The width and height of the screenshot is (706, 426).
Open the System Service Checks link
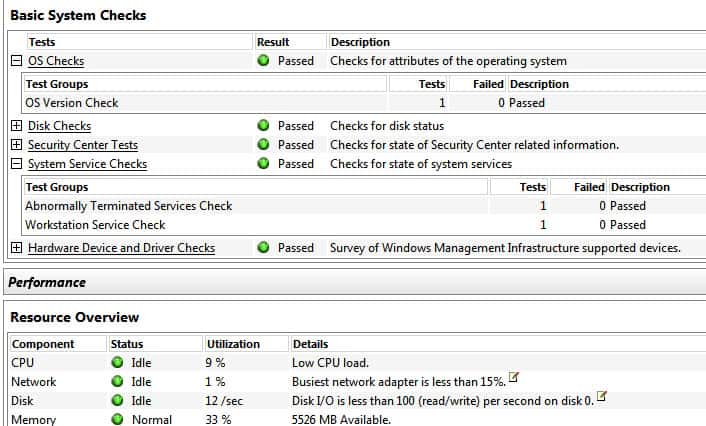87,164
